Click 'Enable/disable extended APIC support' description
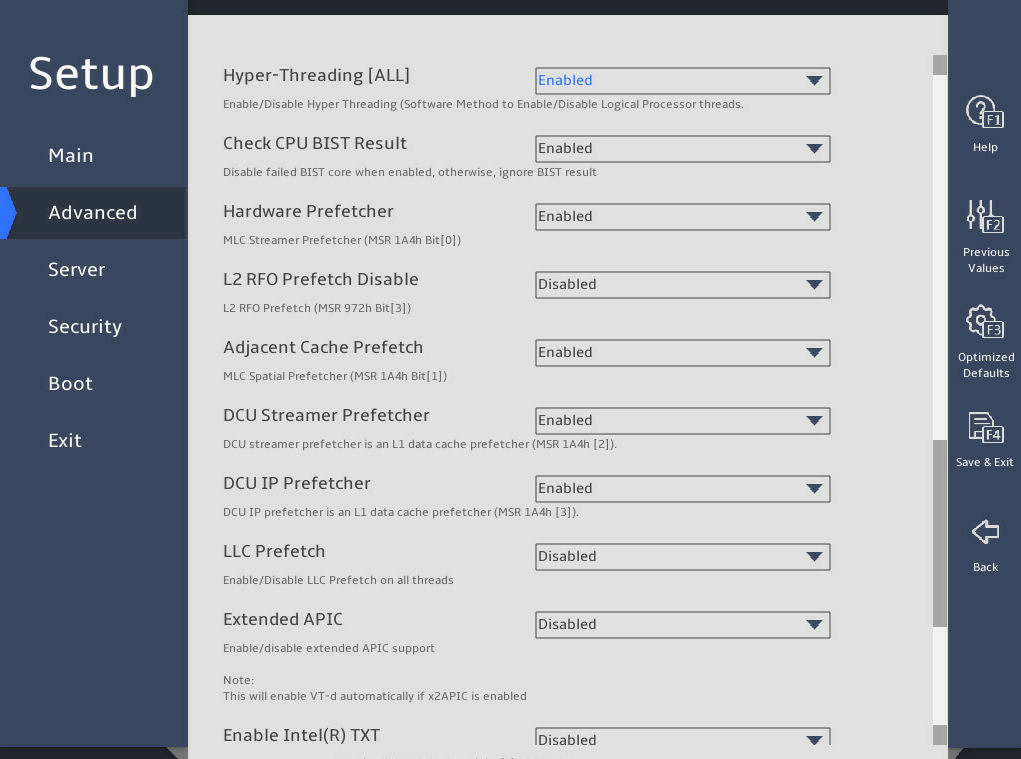The width and height of the screenshot is (1021, 759). (x=329, y=648)
